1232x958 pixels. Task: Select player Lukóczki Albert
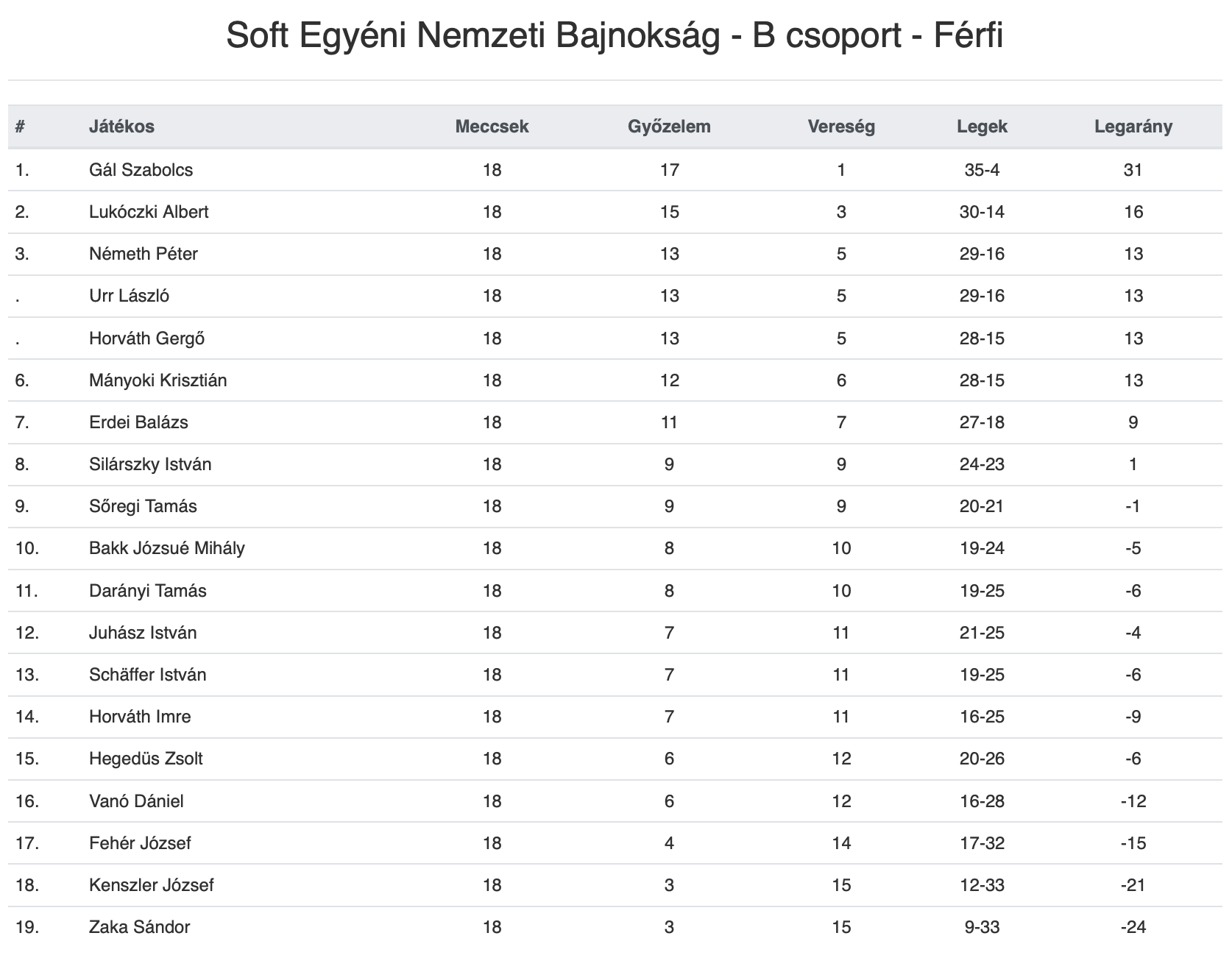(x=149, y=212)
